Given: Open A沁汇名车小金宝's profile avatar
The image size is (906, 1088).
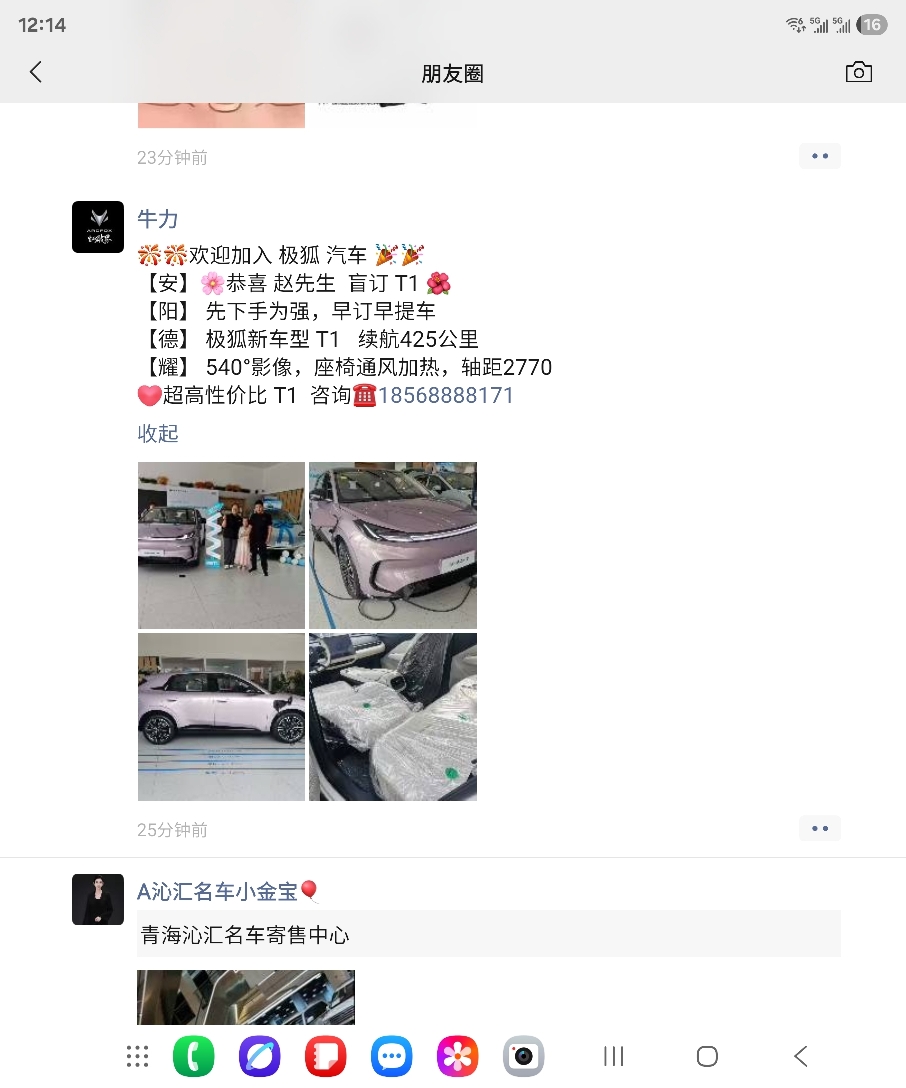Looking at the screenshot, I should pyautogui.click(x=98, y=899).
